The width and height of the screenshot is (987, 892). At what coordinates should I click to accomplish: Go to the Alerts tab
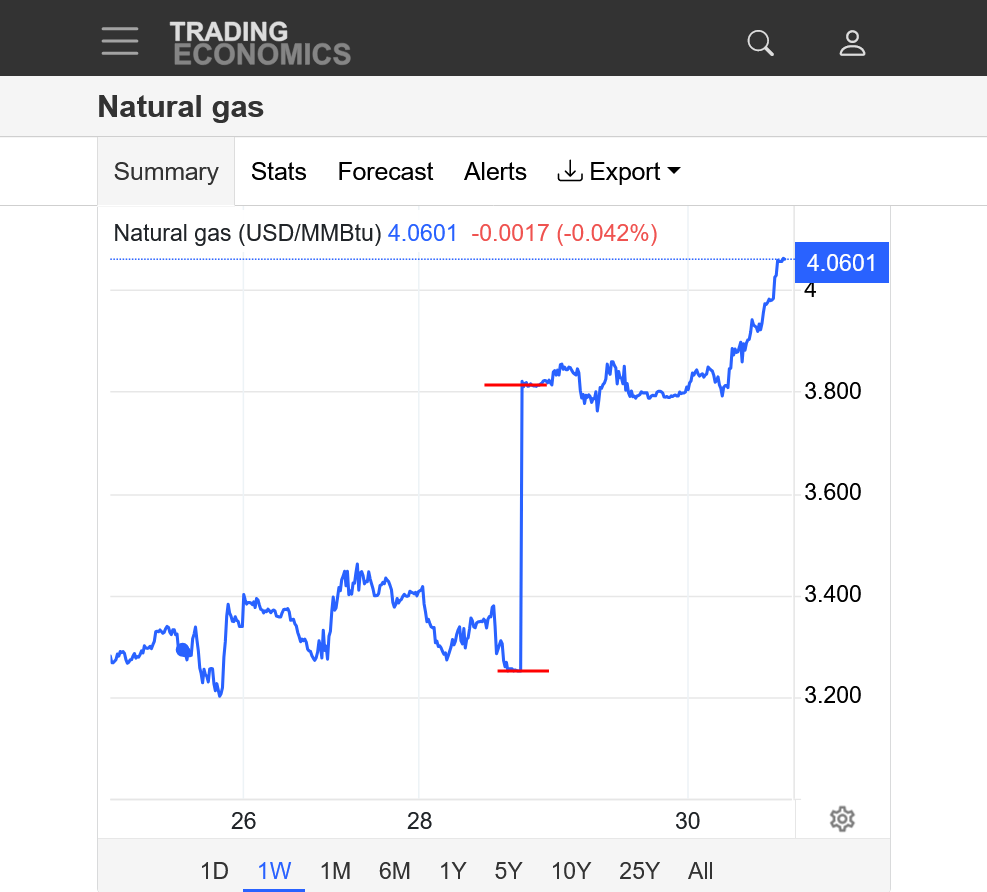tap(495, 172)
